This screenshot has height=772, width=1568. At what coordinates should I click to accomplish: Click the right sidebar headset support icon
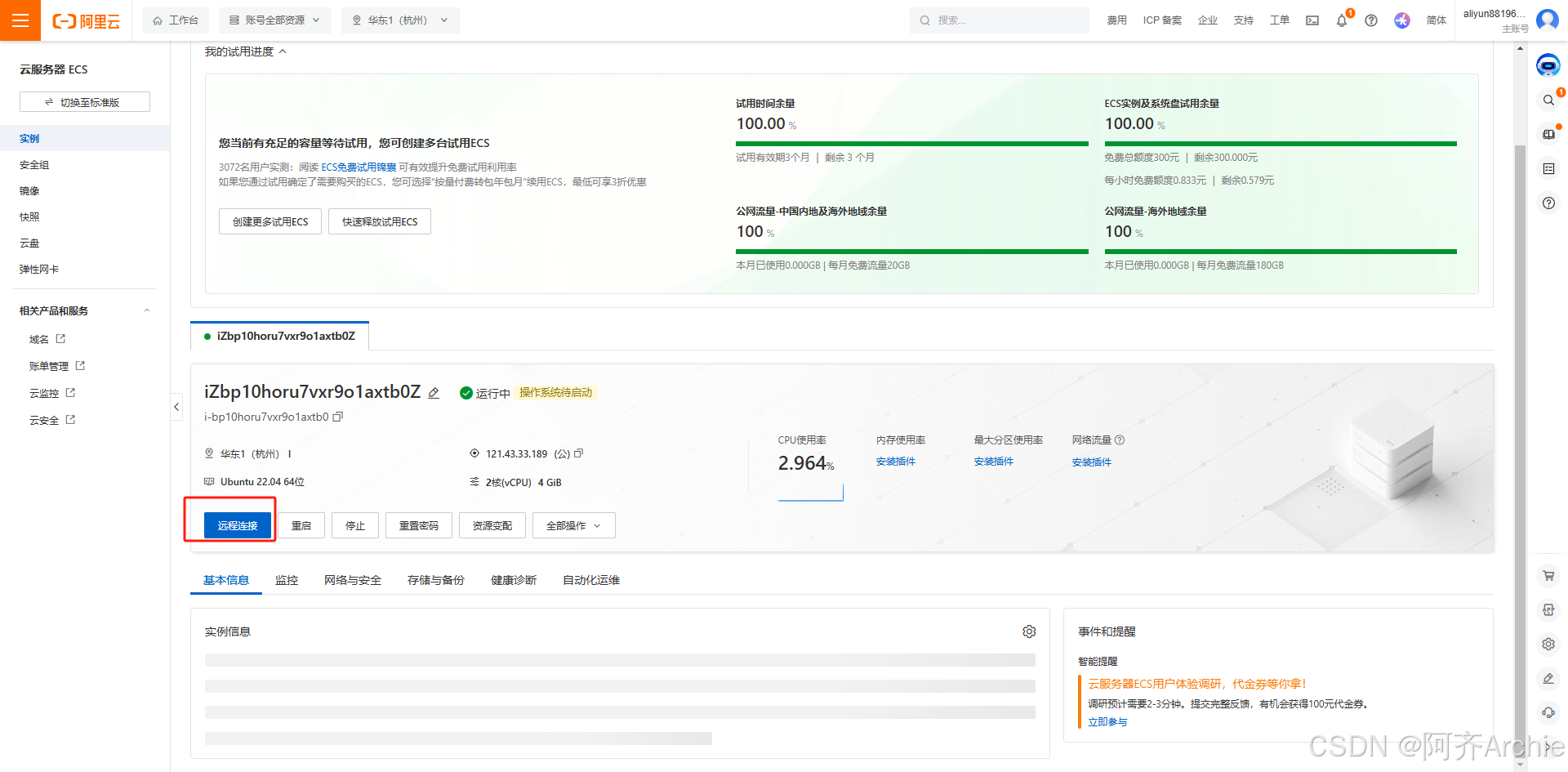click(1548, 712)
